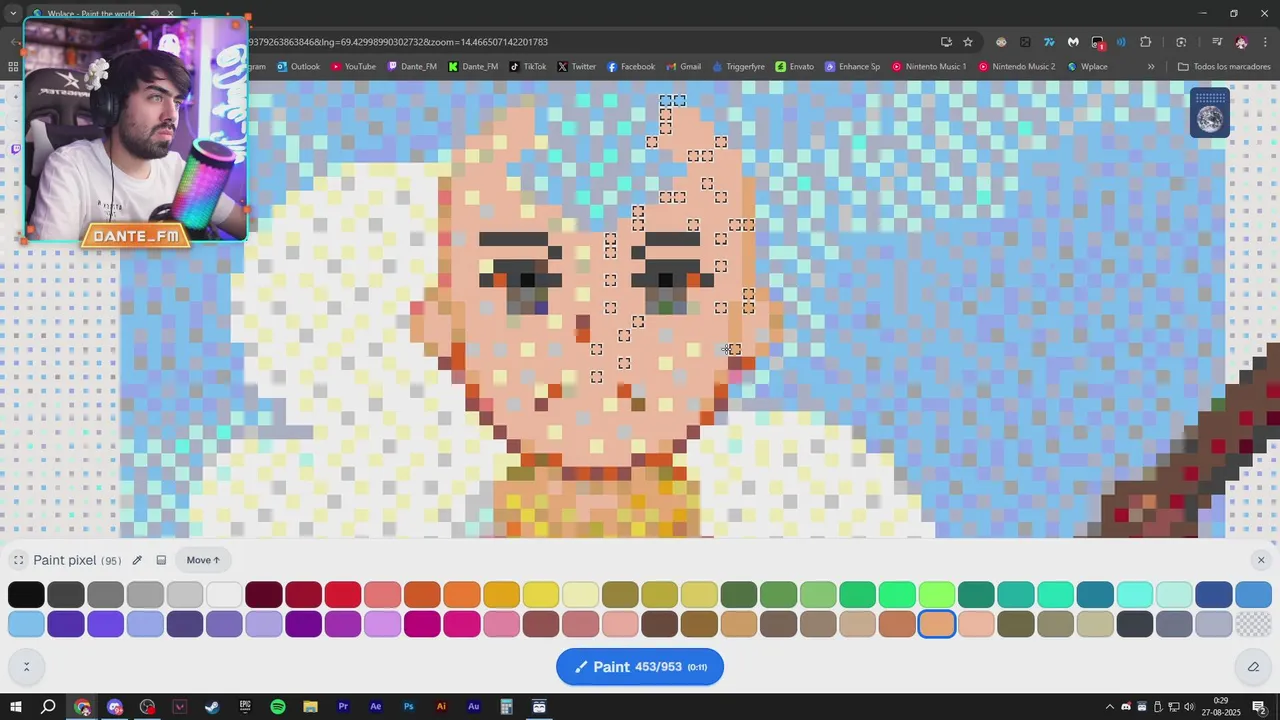Image resolution: width=1280 pixels, height=720 pixels.
Task: Collapse the color palette with double chevron
Action: pos(26,667)
